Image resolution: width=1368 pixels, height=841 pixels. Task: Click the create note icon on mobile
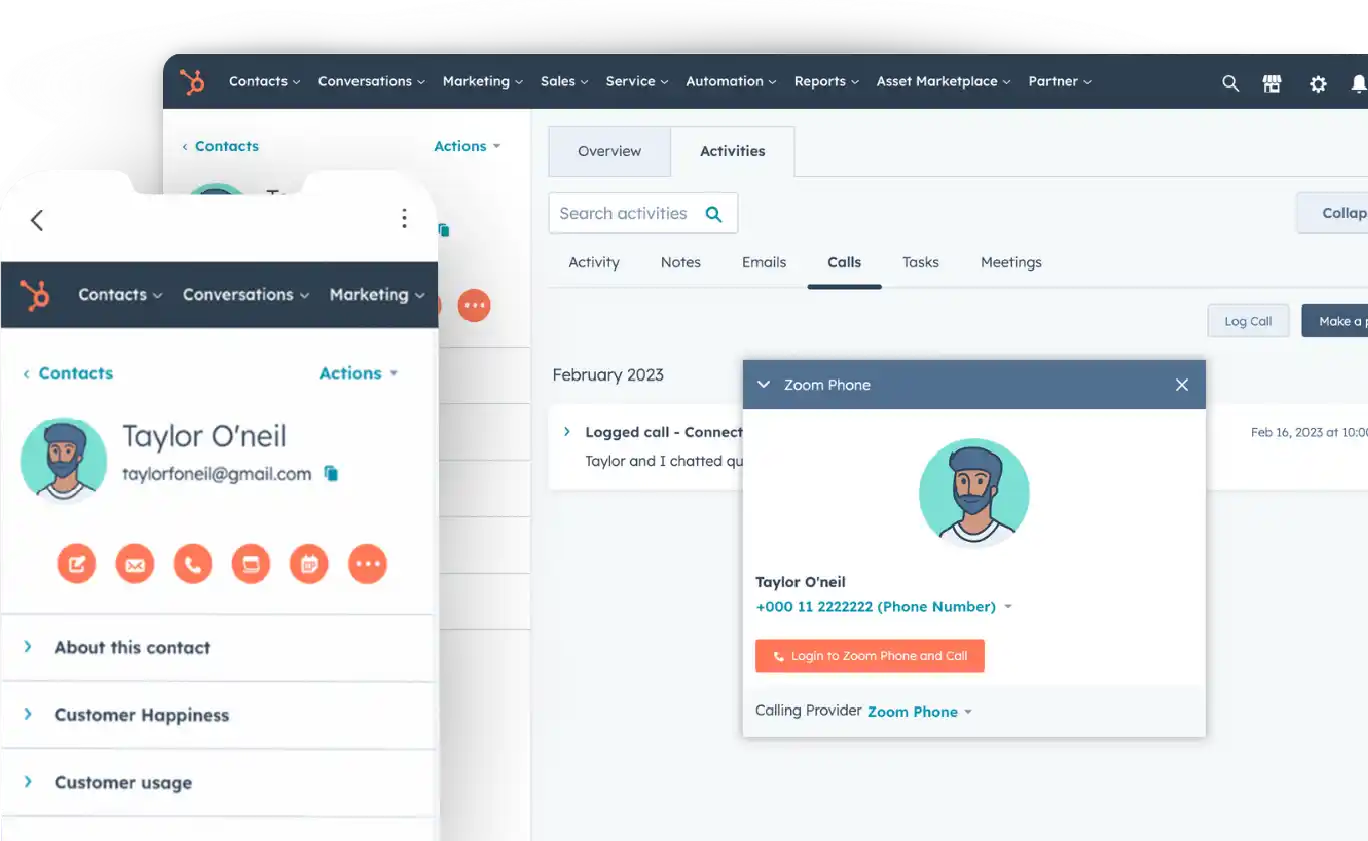pyautogui.click(x=77, y=564)
